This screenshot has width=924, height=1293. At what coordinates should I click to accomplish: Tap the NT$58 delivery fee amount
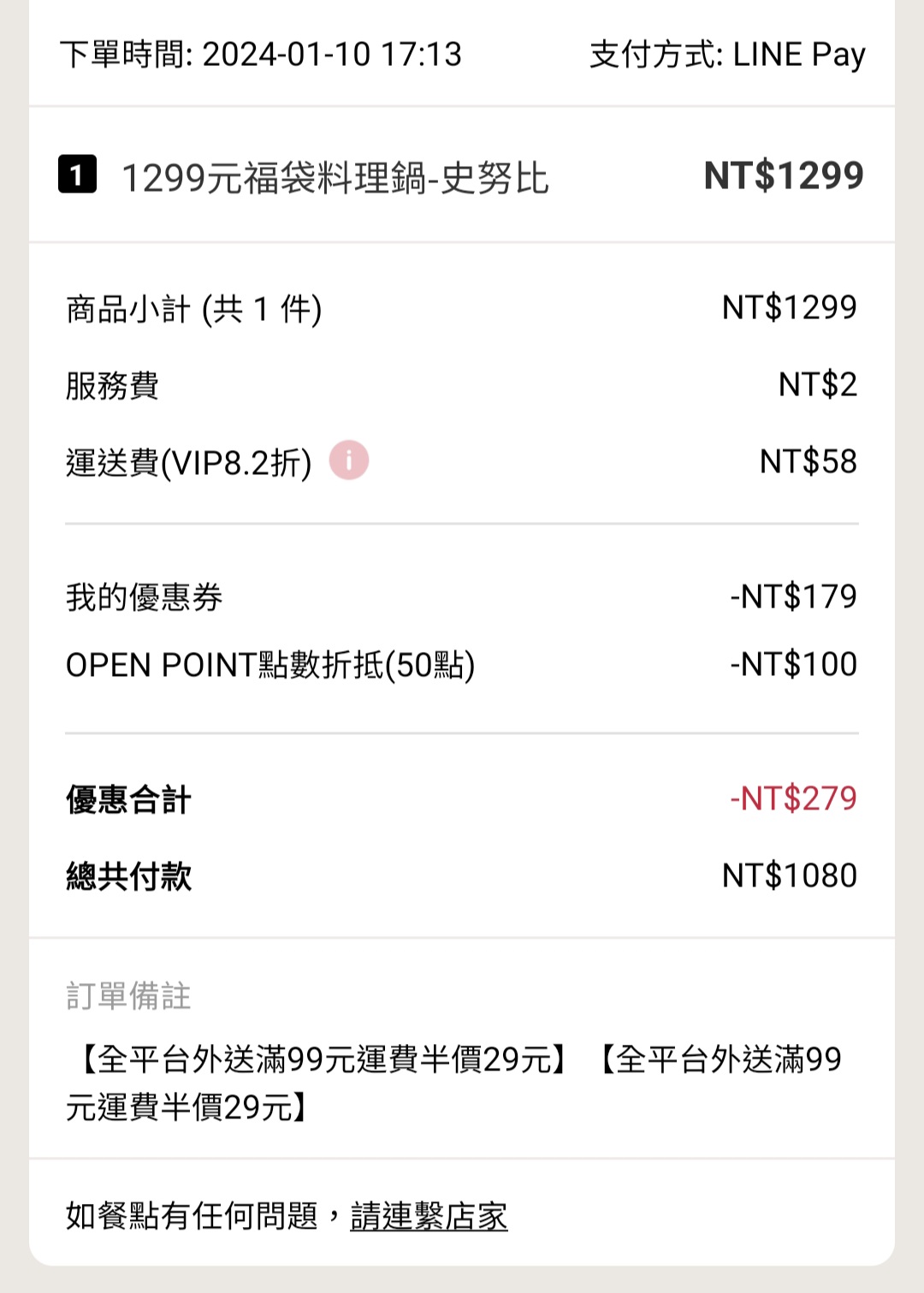point(808,462)
